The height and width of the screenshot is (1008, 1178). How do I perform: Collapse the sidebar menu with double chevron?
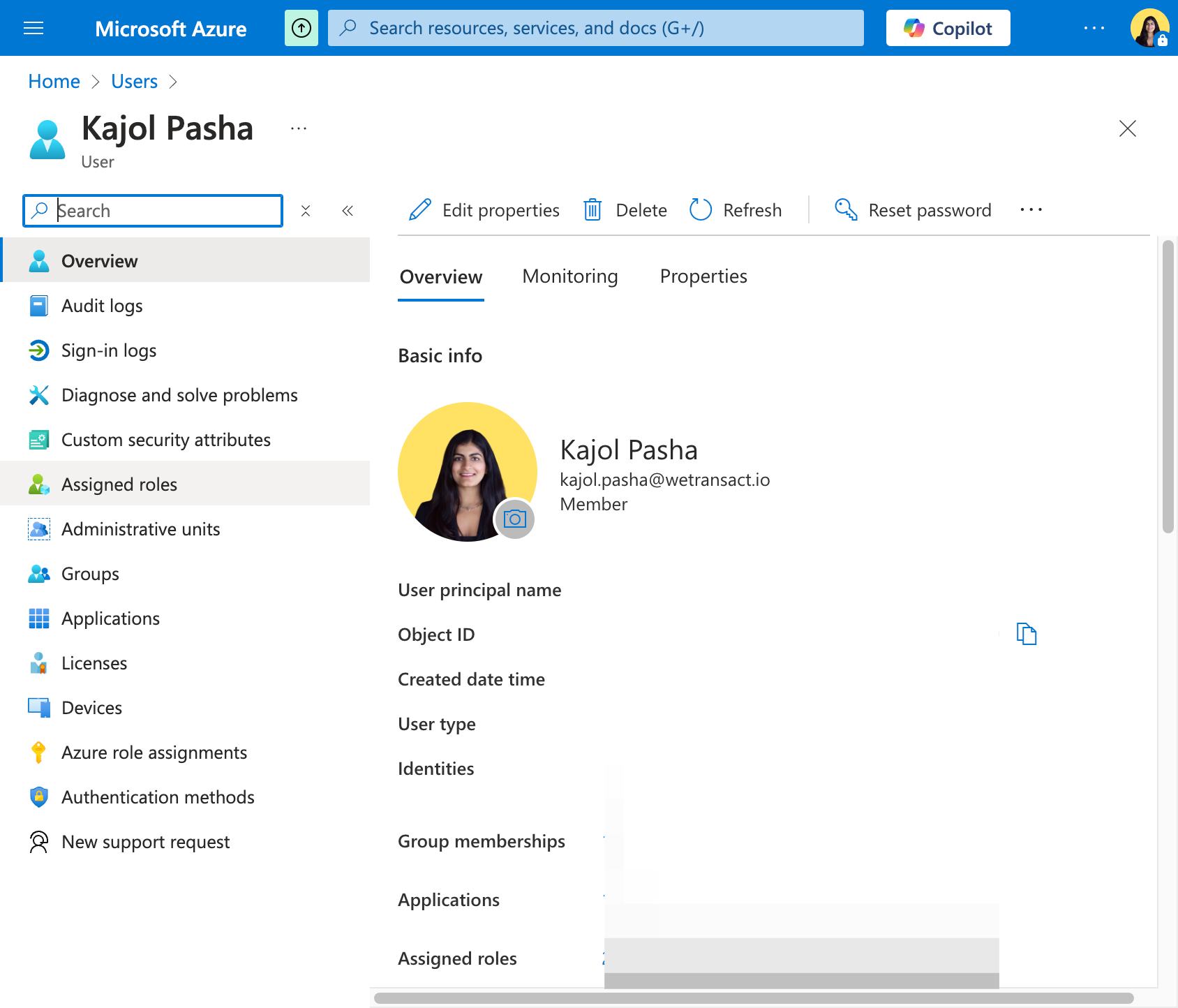(x=348, y=211)
